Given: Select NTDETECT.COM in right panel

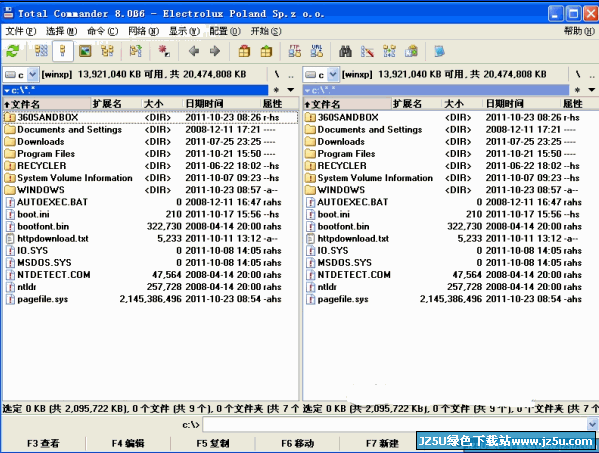Looking at the screenshot, I should [x=451, y=275].
